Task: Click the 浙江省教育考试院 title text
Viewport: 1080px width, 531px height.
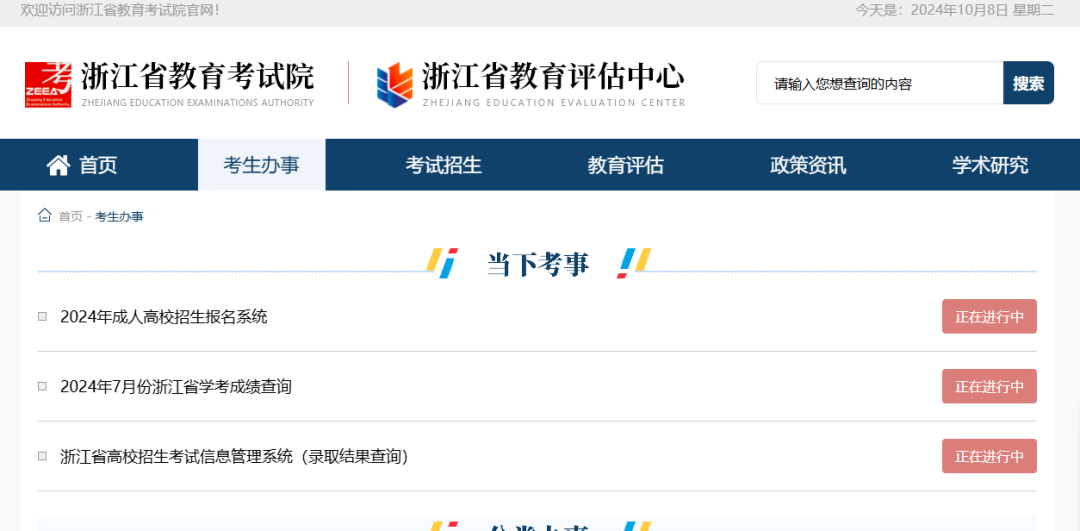Action: point(198,76)
